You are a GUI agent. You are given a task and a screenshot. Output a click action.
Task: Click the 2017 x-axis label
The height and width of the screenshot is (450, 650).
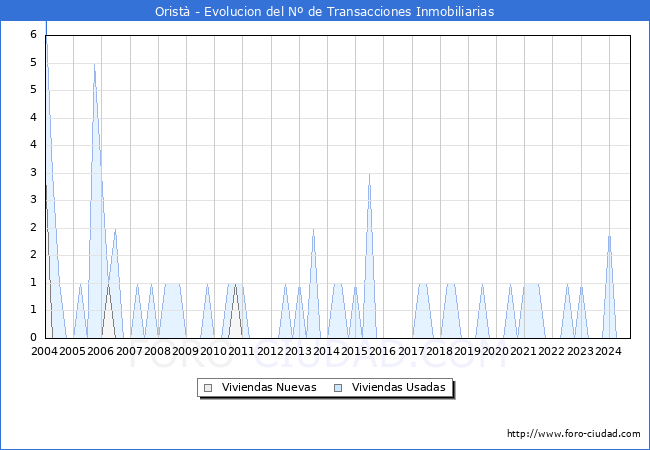coord(411,351)
